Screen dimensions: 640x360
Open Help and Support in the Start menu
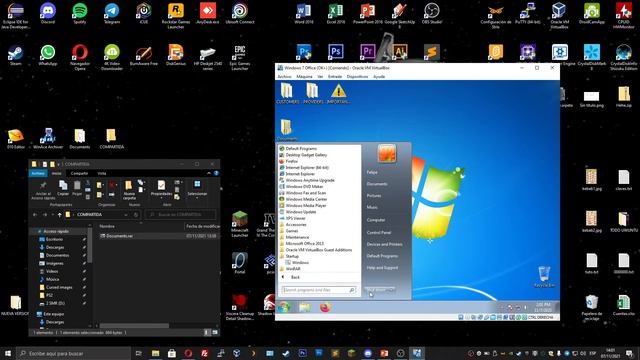coord(382,268)
